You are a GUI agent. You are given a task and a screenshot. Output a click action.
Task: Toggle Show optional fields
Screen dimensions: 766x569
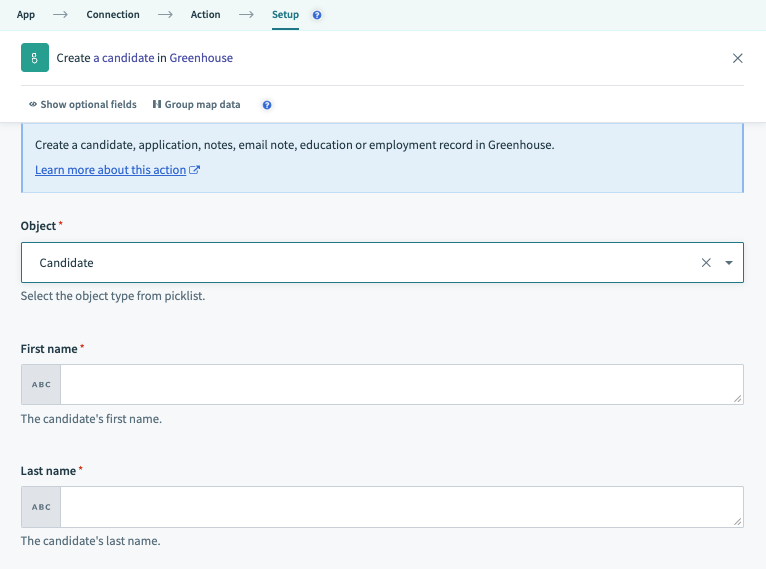[82, 105]
